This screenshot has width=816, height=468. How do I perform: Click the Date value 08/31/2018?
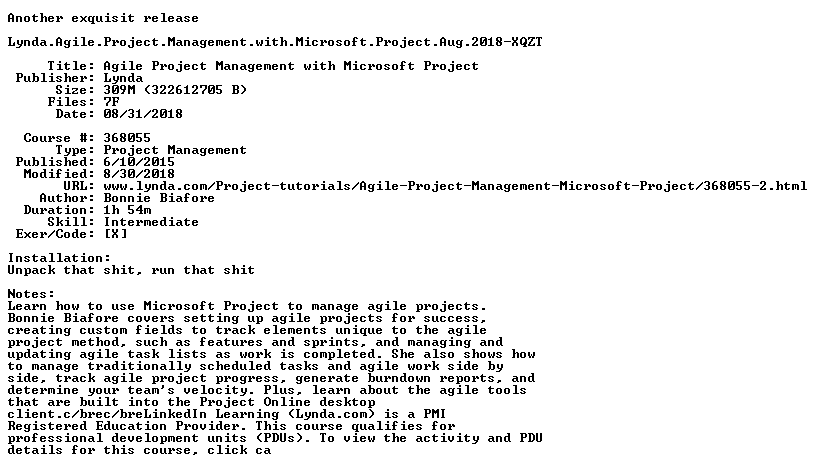pyautogui.click(x=143, y=114)
